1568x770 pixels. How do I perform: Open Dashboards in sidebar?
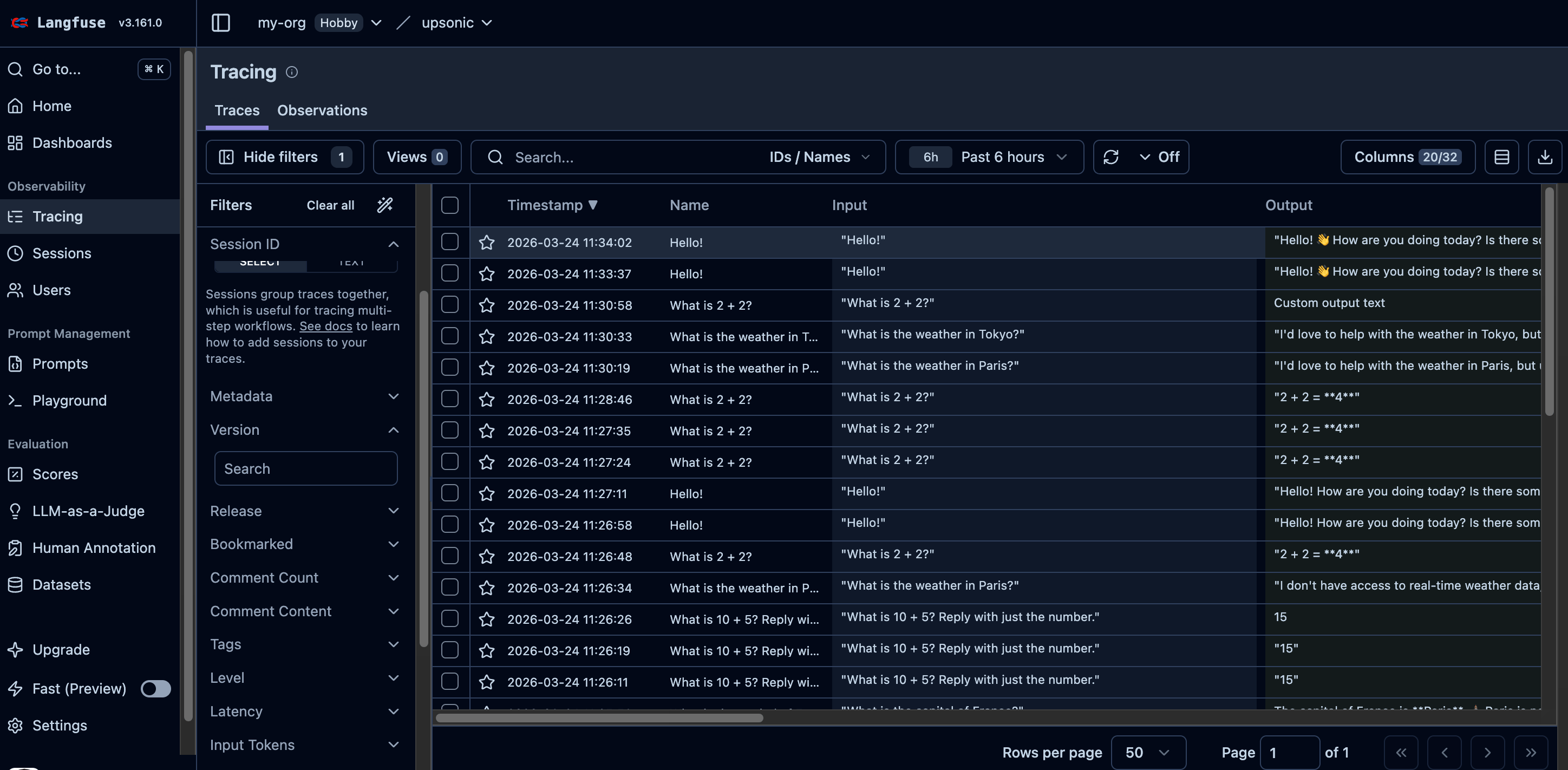90,143
